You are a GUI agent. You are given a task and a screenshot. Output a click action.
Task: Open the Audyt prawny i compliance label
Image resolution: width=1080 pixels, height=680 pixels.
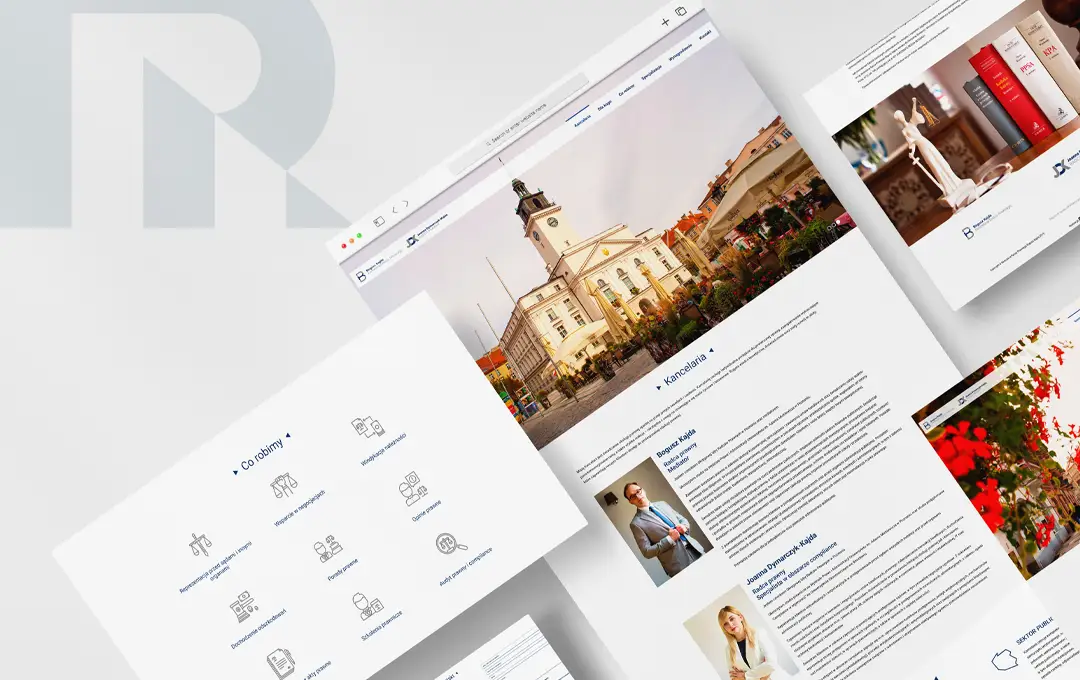[x=466, y=567]
